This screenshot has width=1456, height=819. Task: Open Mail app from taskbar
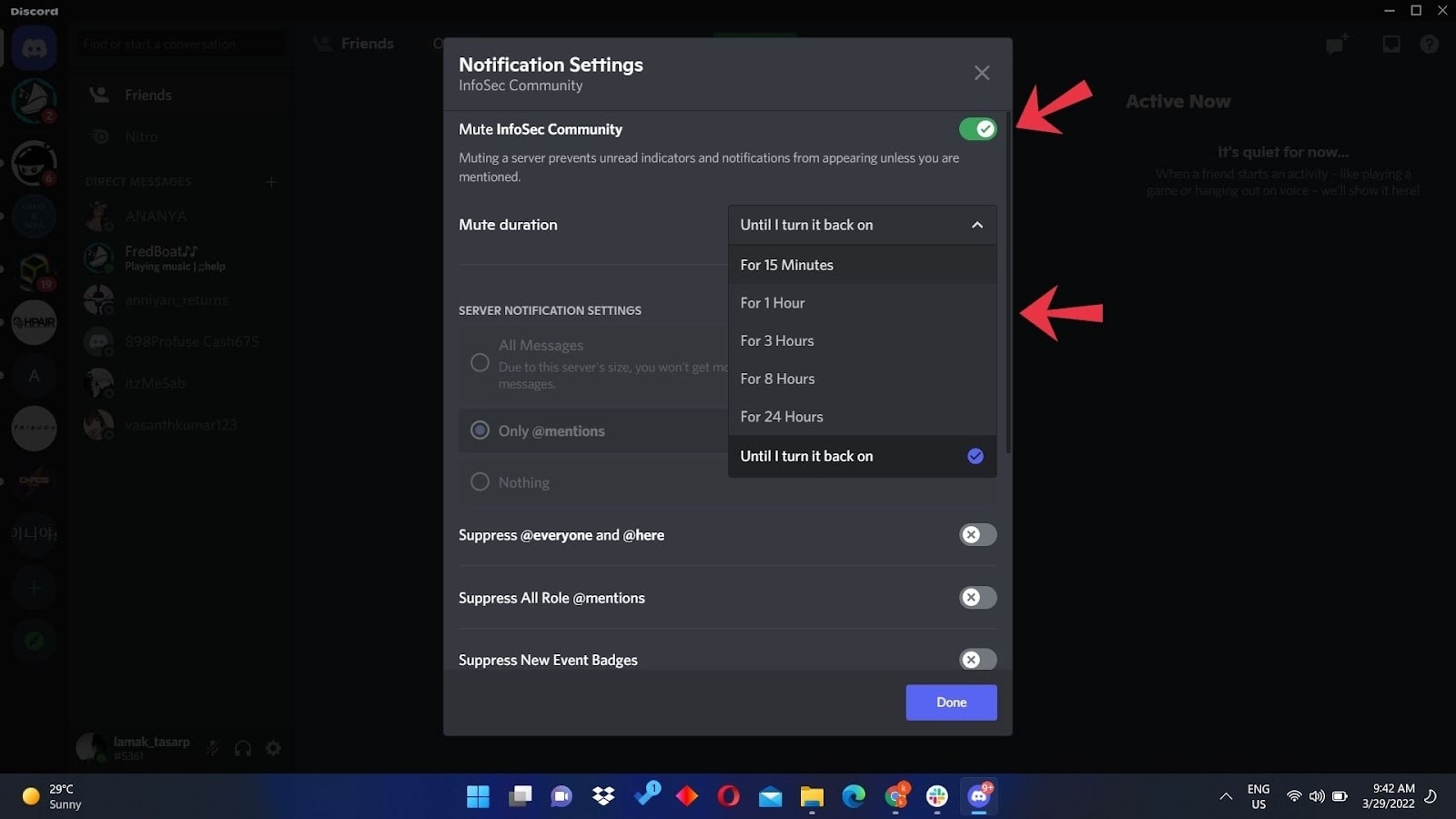[x=770, y=796]
